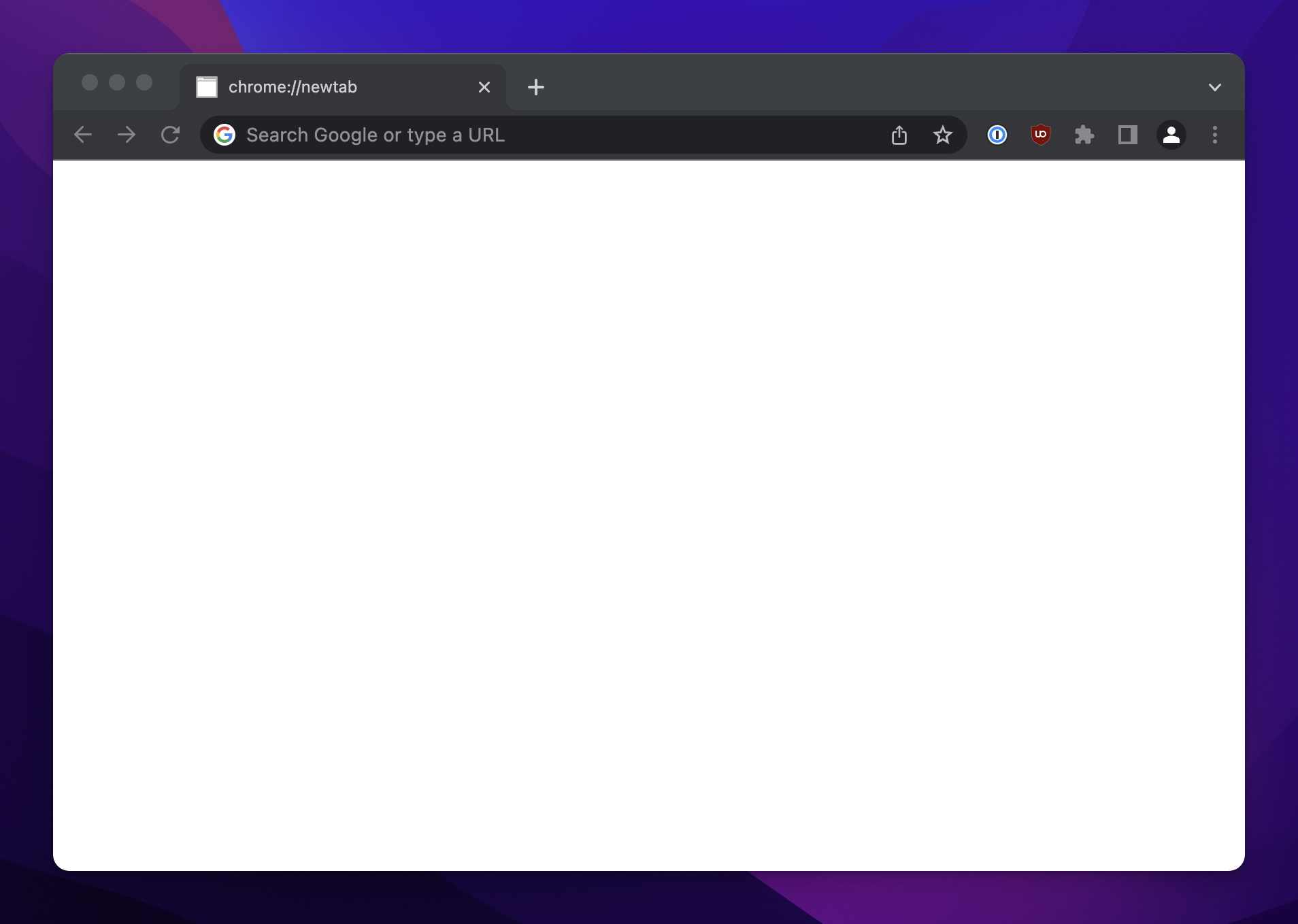The height and width of the screenshot is (924, 1298).
Task: Click the forward navigation arrow
Action: point(127,135)
